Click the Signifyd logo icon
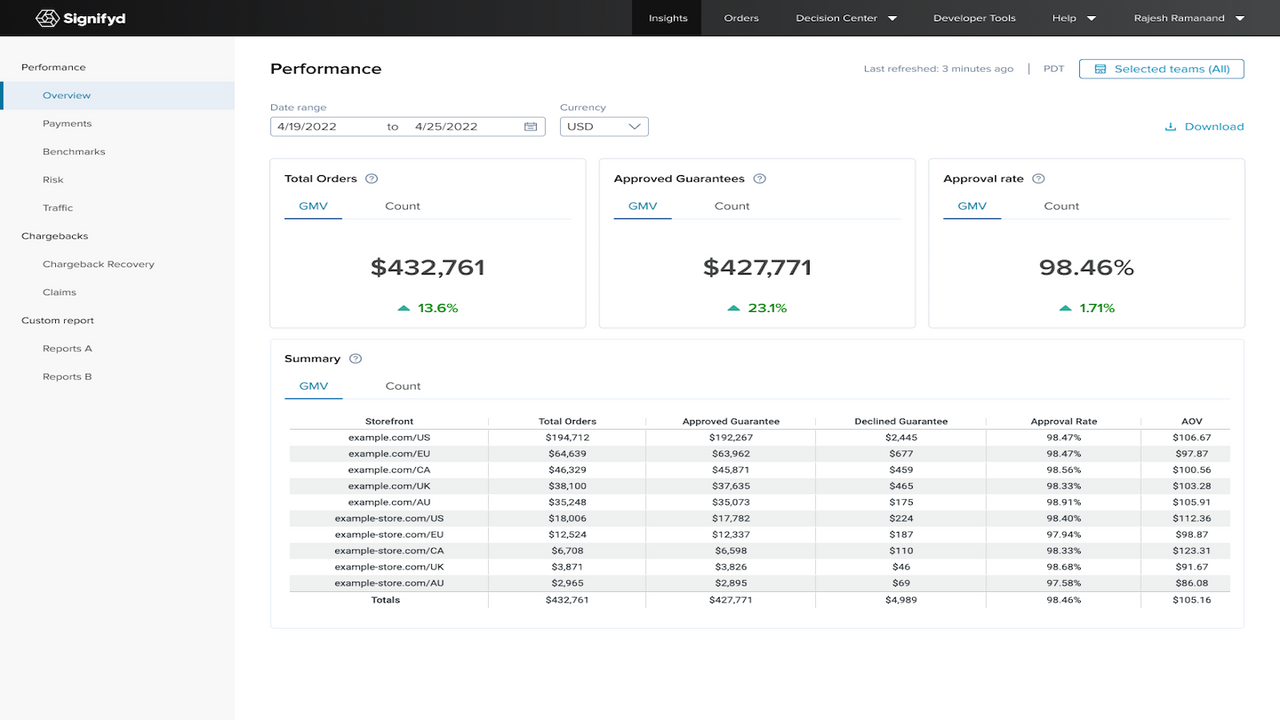This screenshot has width=1280, height=720. tap(47, 18)
